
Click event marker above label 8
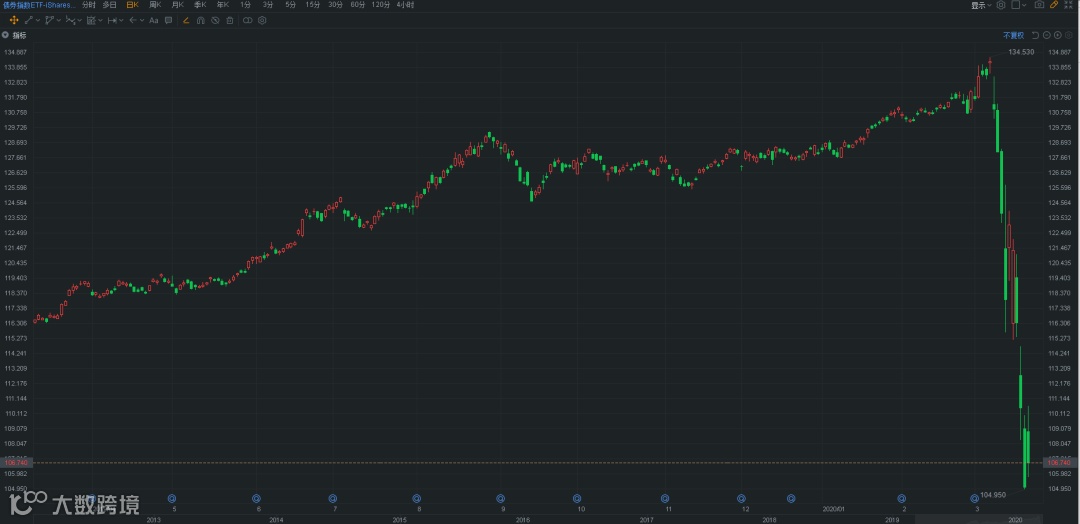[x=417, y=498]
